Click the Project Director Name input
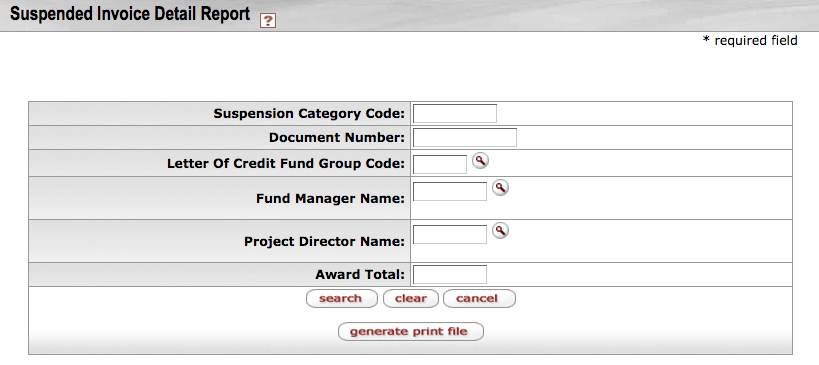The image size is (819, 365). point(450,234)
